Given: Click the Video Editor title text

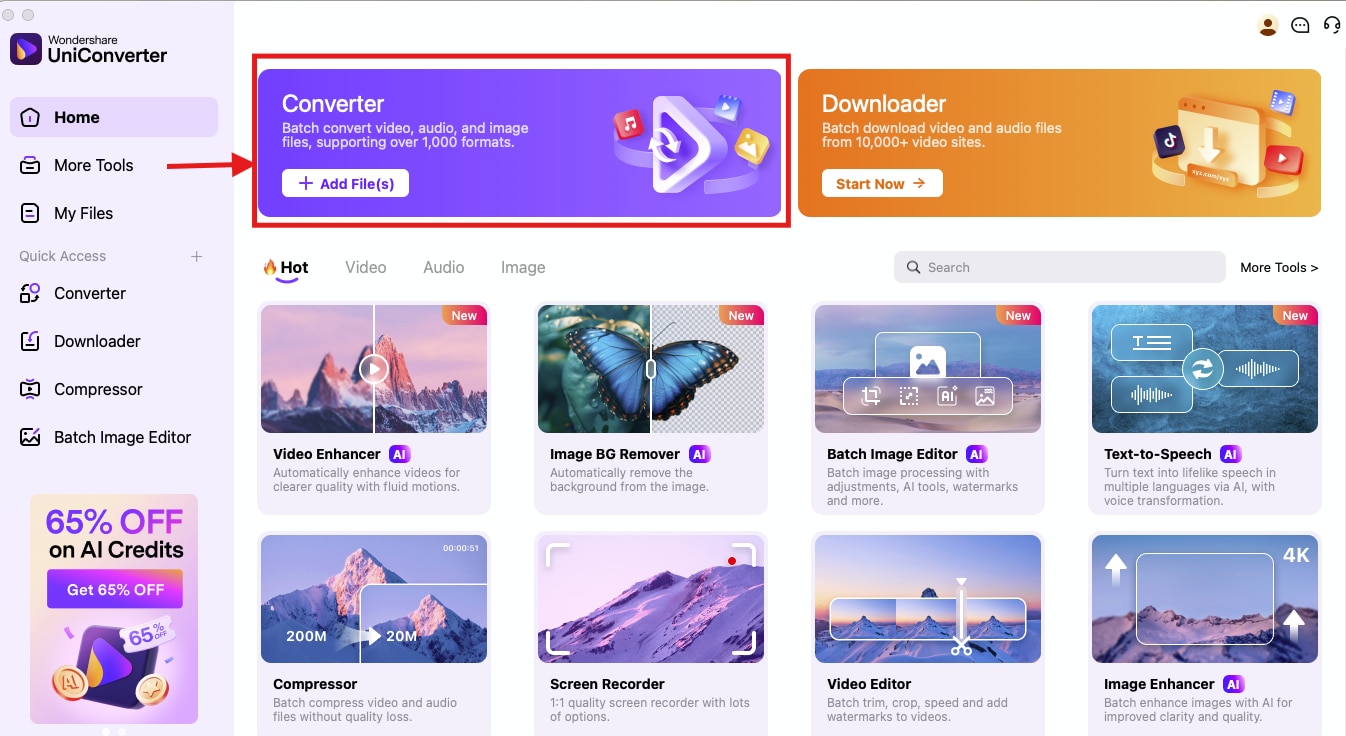Looking at the screenshot, I should pos(869,684).
